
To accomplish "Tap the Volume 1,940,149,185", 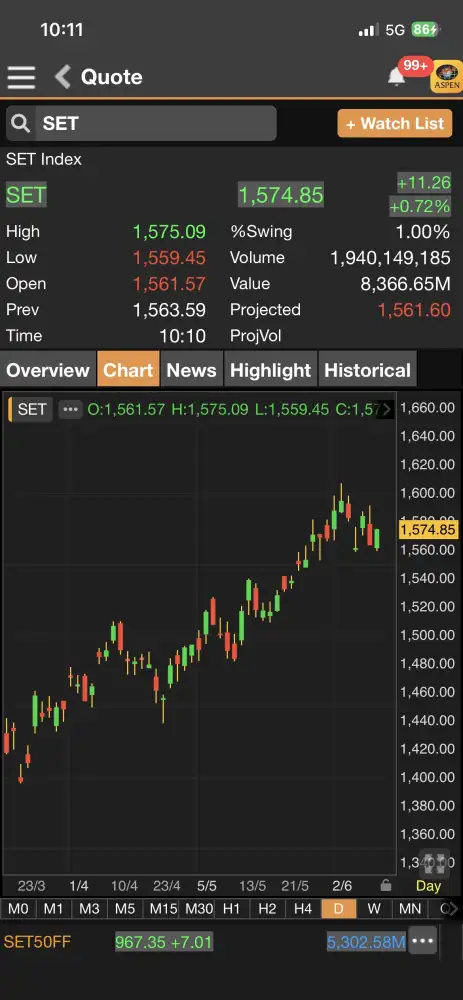I will pos(390,258).
